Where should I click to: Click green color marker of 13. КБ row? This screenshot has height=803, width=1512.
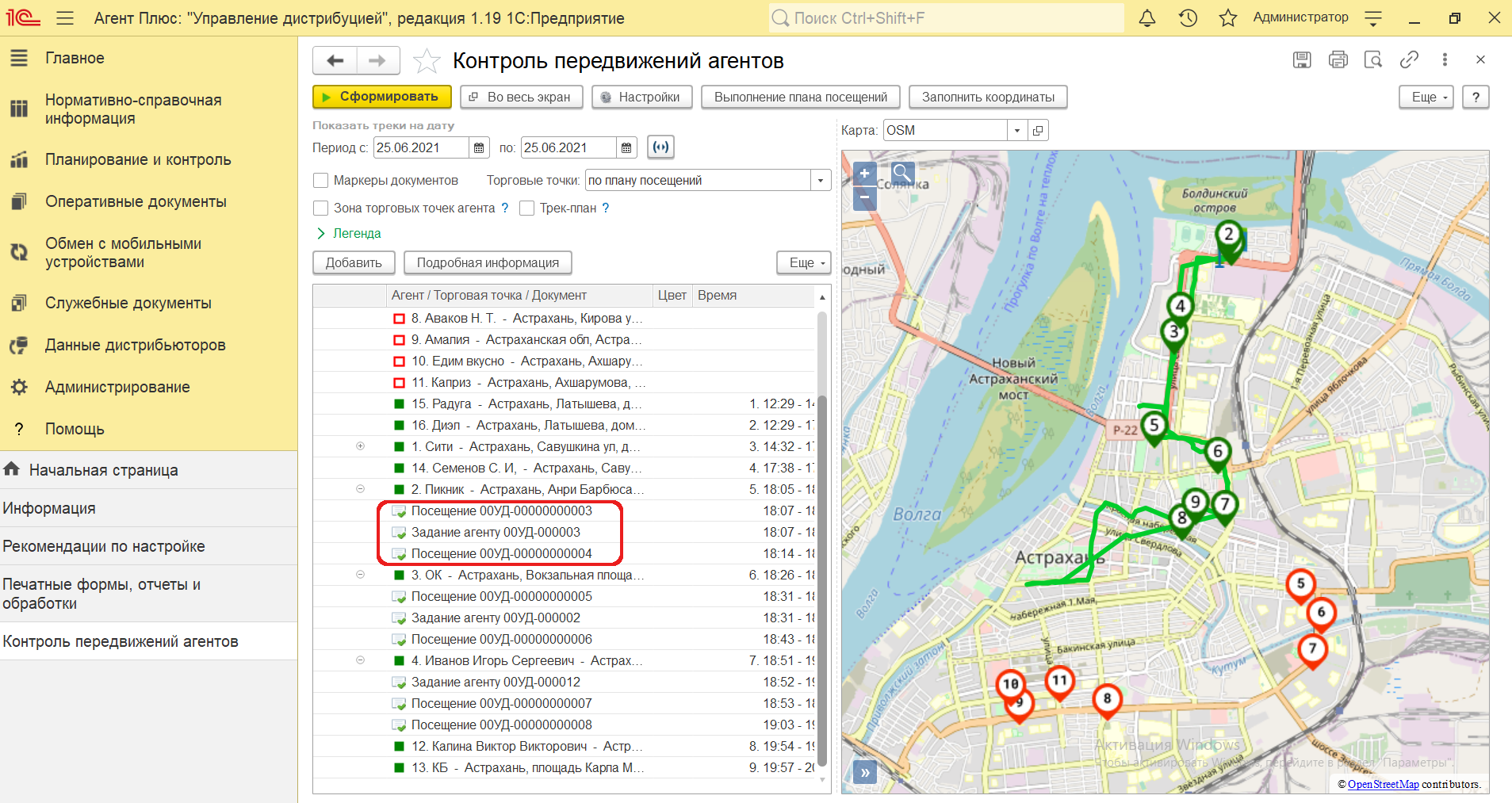click(x=400, y=767)
